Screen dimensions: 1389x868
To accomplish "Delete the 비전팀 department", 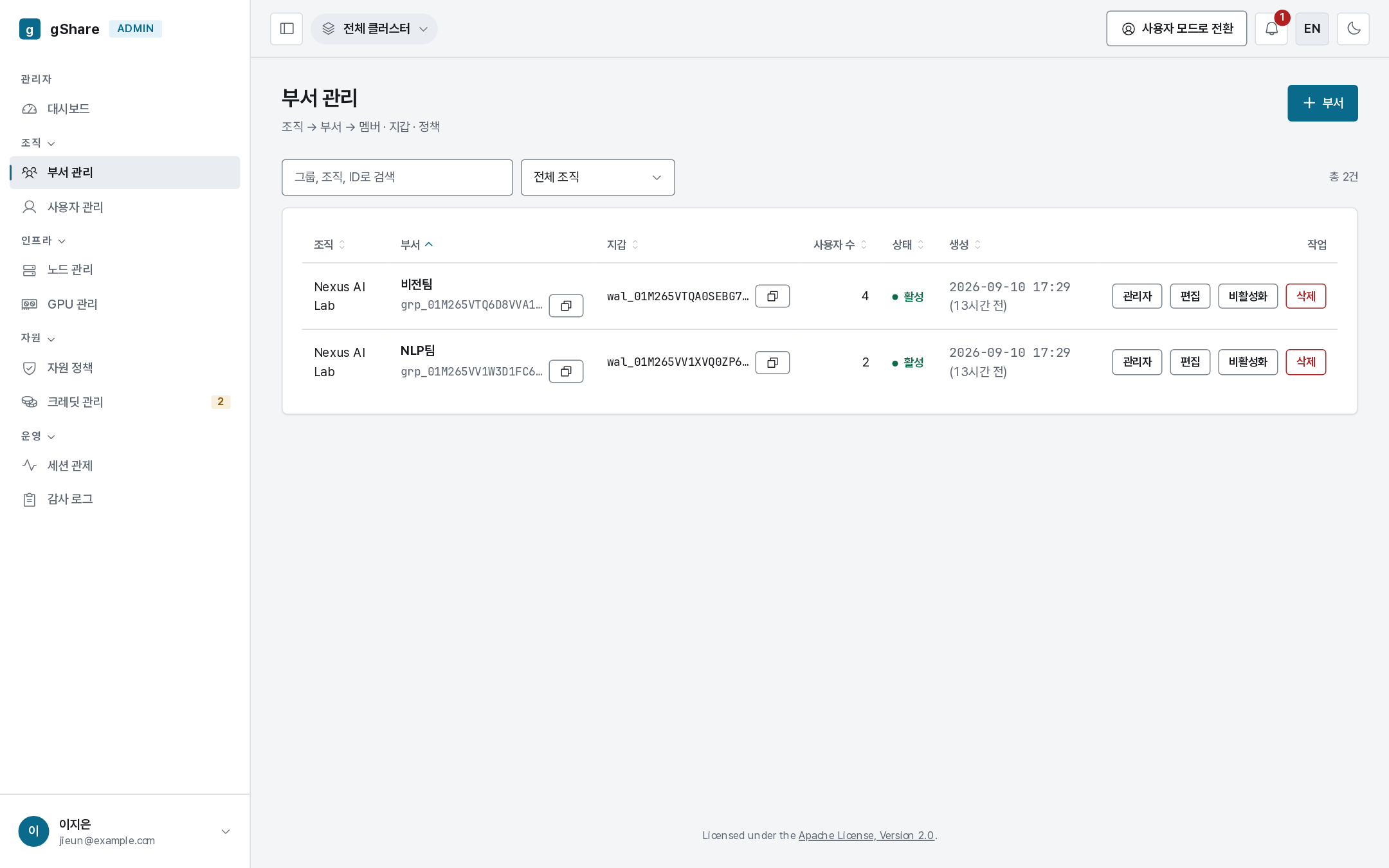I will [1305, 296].
